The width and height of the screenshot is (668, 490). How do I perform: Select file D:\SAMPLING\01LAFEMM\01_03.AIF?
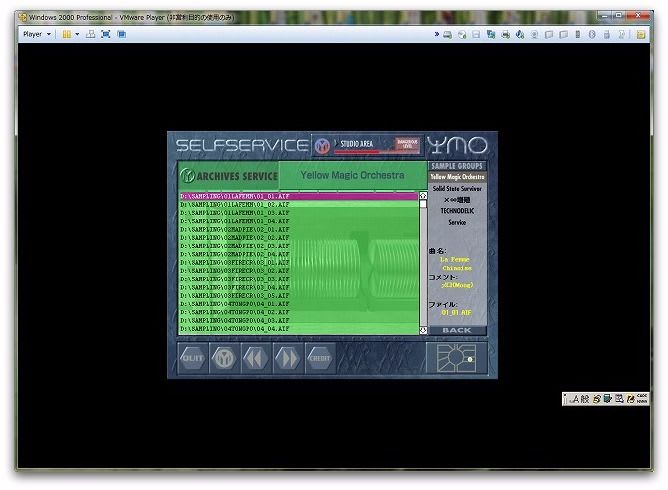pos(299,213)
